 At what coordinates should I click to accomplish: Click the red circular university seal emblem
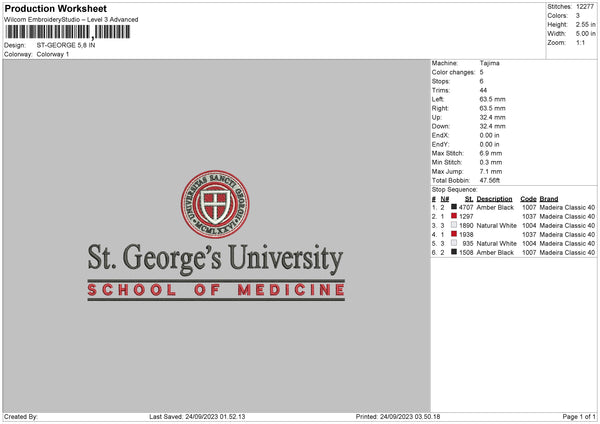pos(215,204)
